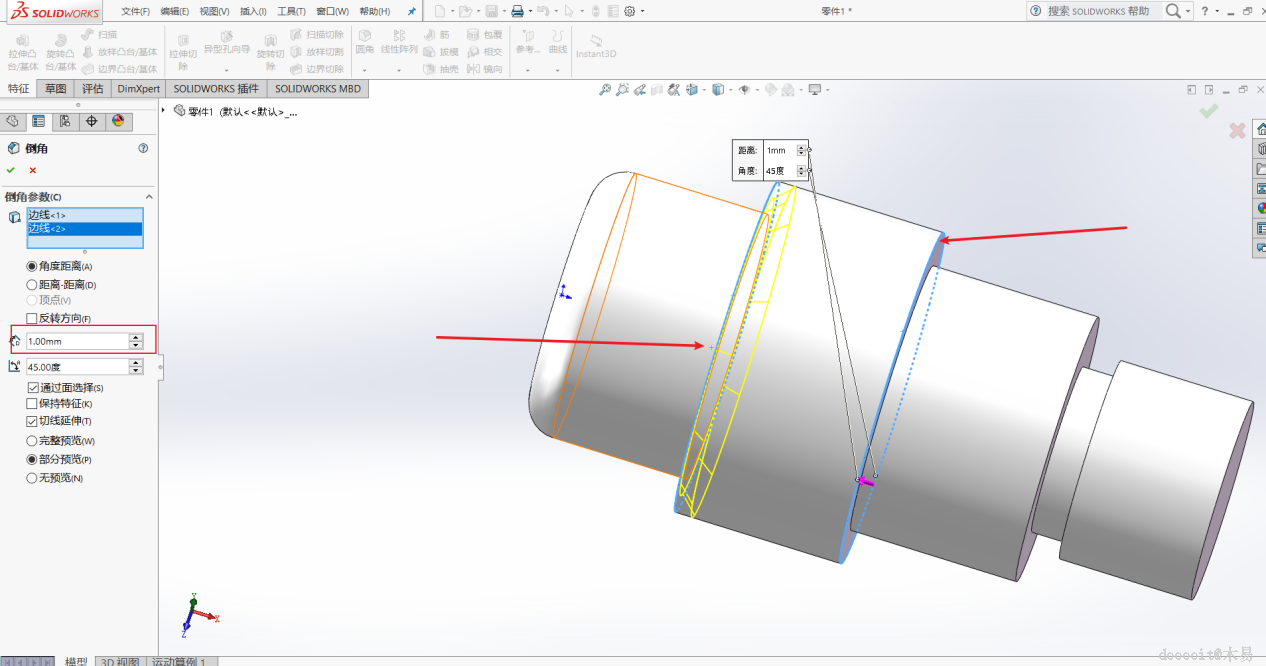Enable the 反转方向 checkbox

pyautogui.click(x=32, y=318)
